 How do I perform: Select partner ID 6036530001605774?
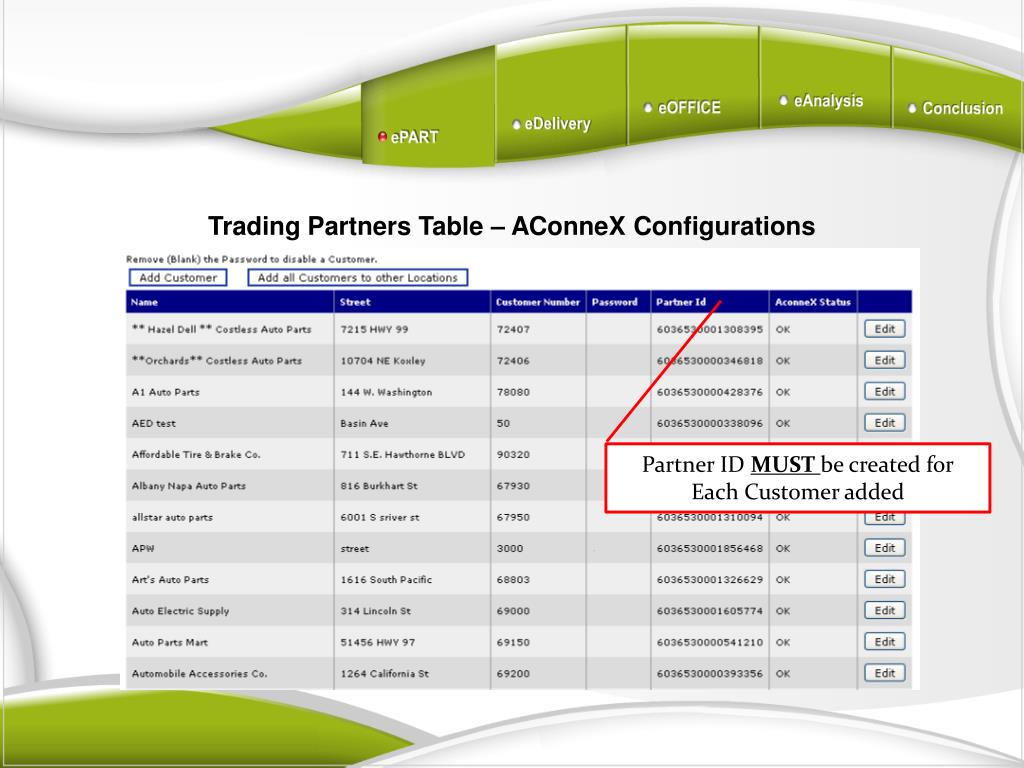tap(710, 611)
